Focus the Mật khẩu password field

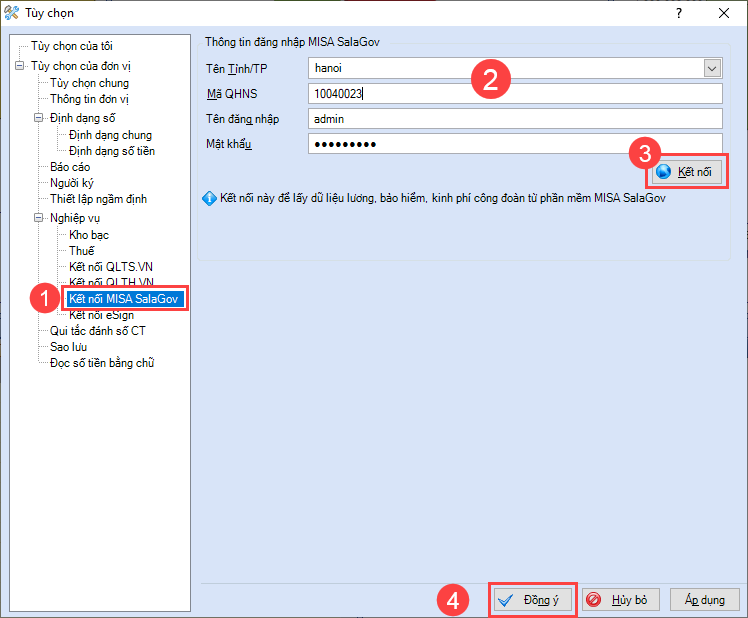click(515, 144)
